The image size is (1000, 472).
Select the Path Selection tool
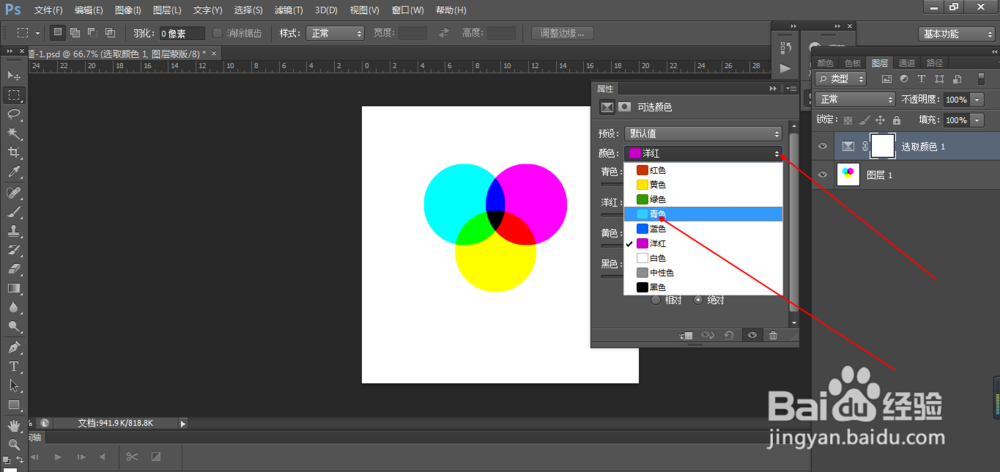click(13, 386)
